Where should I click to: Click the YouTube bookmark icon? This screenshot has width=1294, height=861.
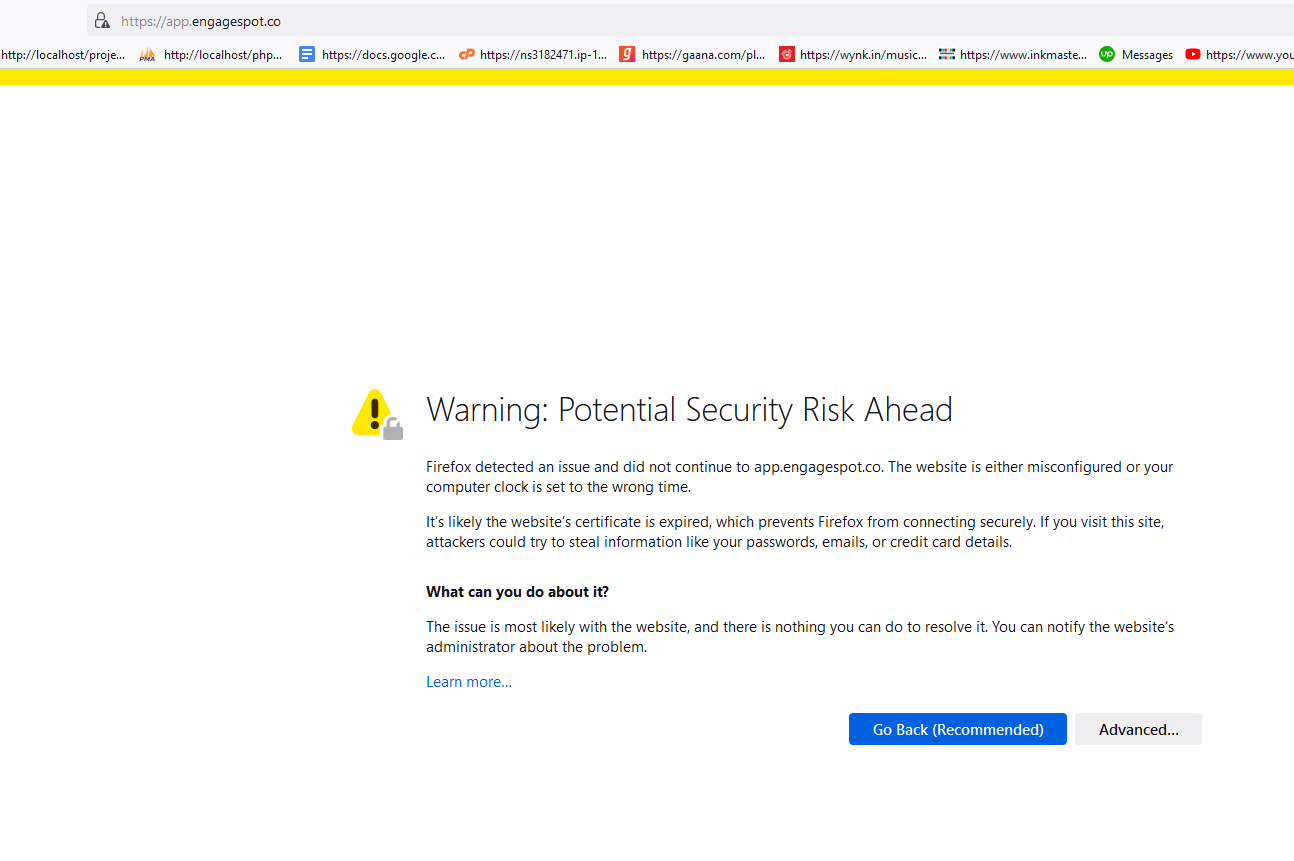coord(1193,55)
